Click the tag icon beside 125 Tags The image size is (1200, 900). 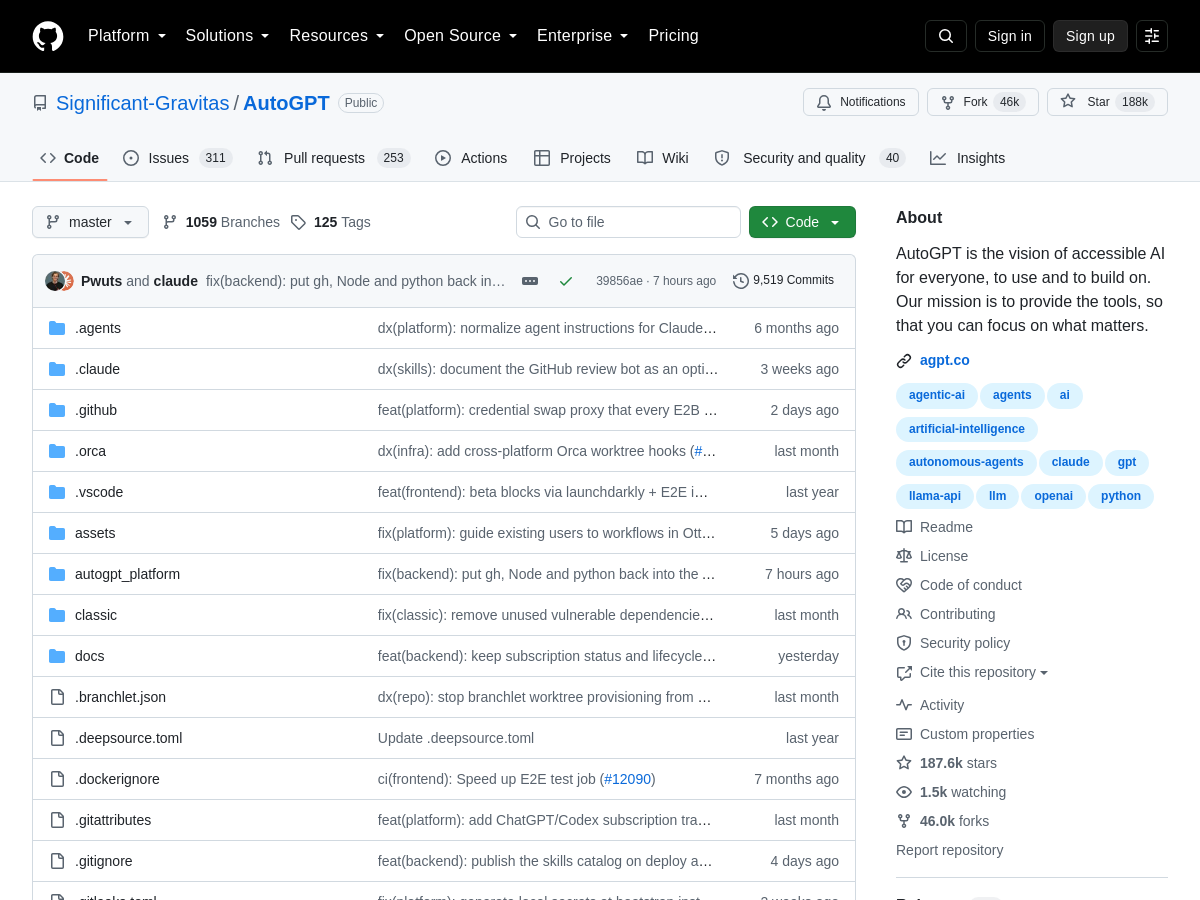pyautogui.click(x=298, y=222)
